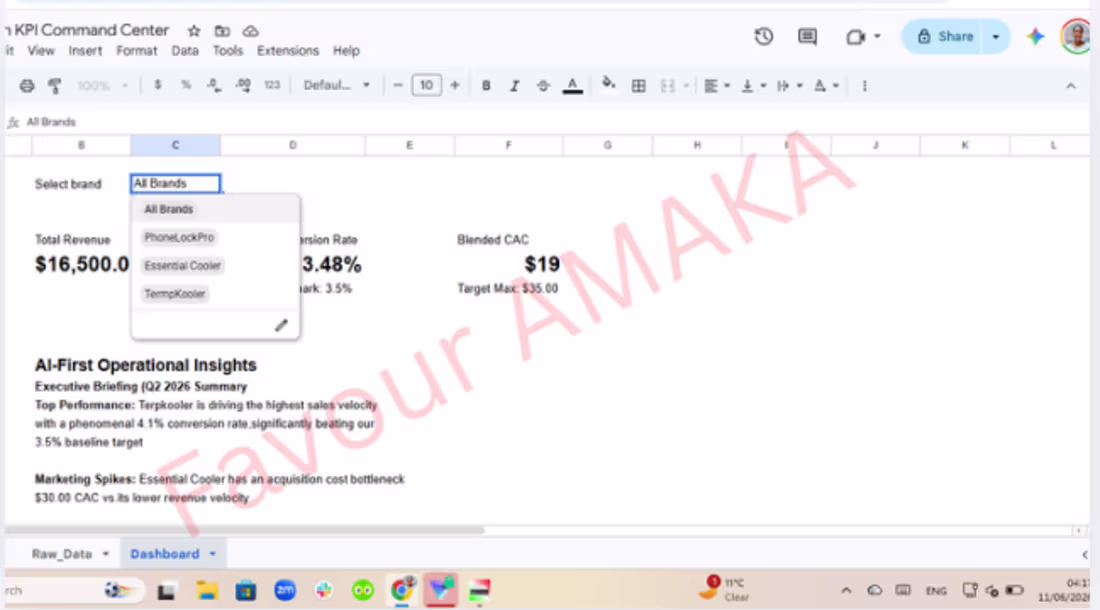Open the Help menu
The image size is (1100, 610).
tap(346, 50)
